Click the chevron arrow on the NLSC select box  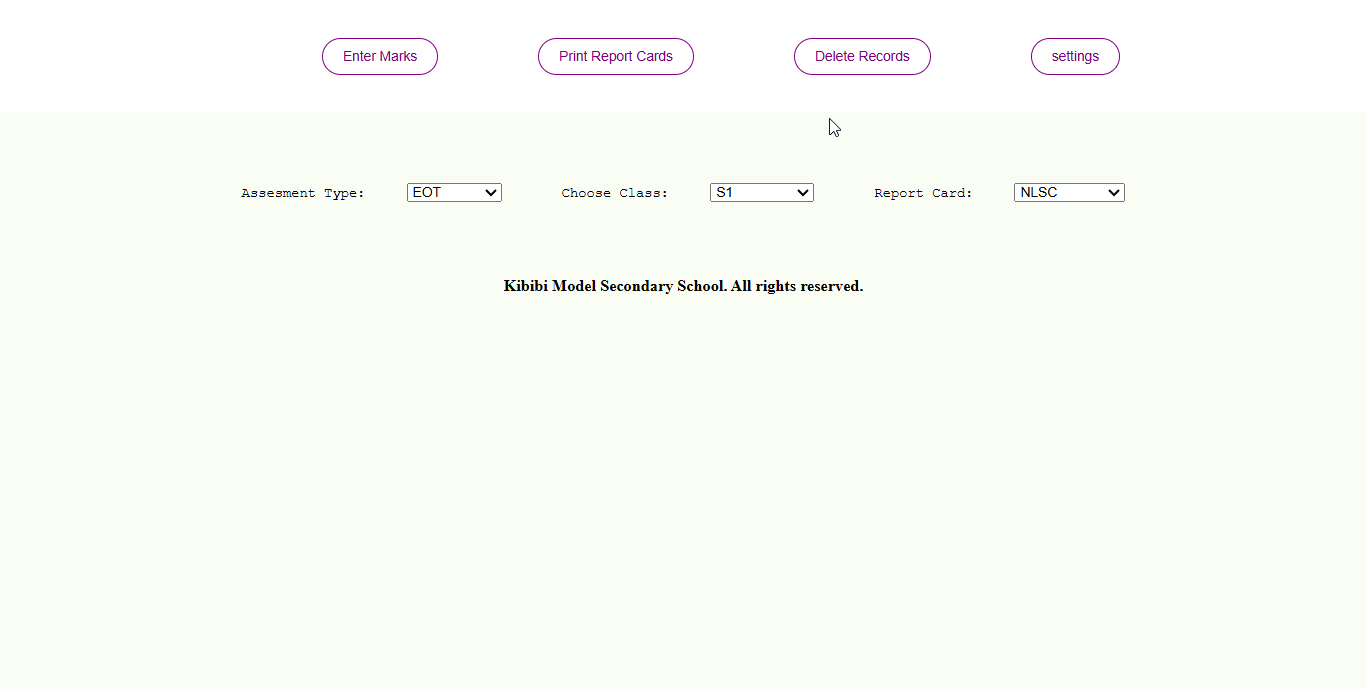[1114, 193]
